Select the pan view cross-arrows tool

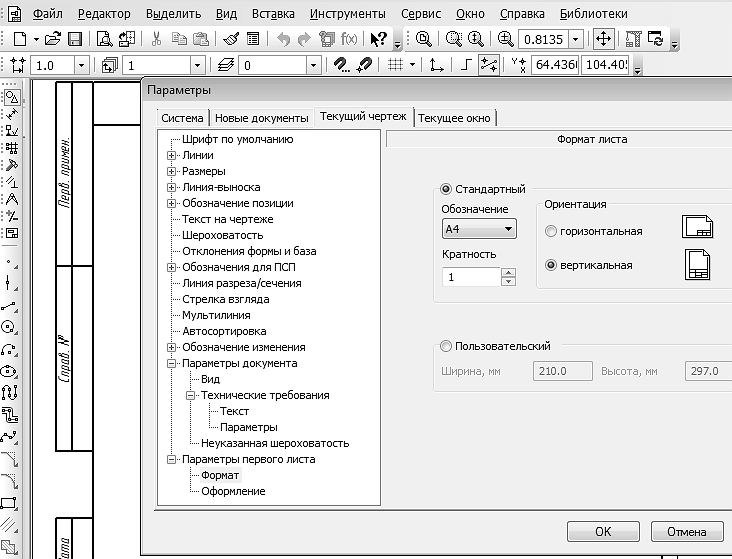pos(603,39)
